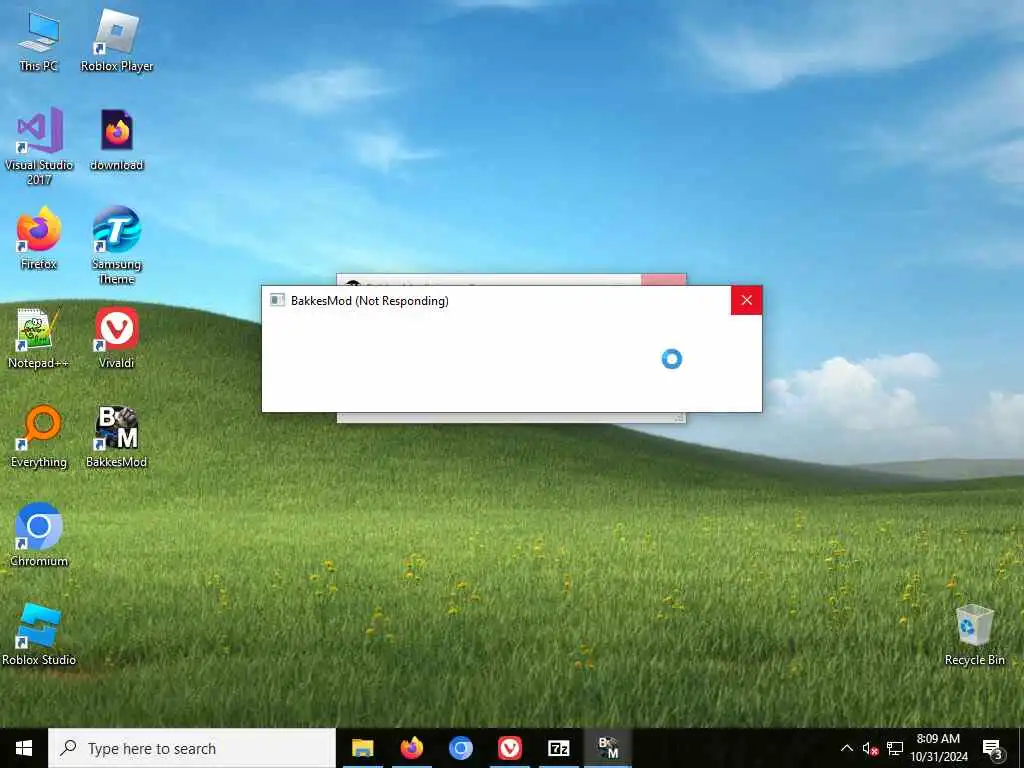Open 7-Zip from the taskbar

tap(558, 748)
